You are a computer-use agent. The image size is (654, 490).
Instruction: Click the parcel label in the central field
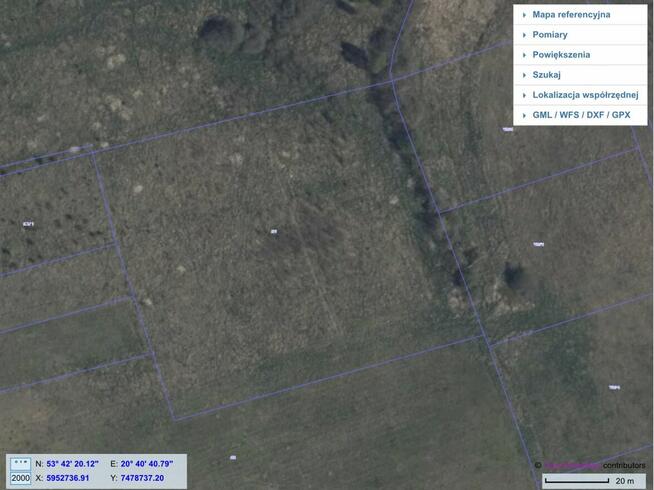273,231
